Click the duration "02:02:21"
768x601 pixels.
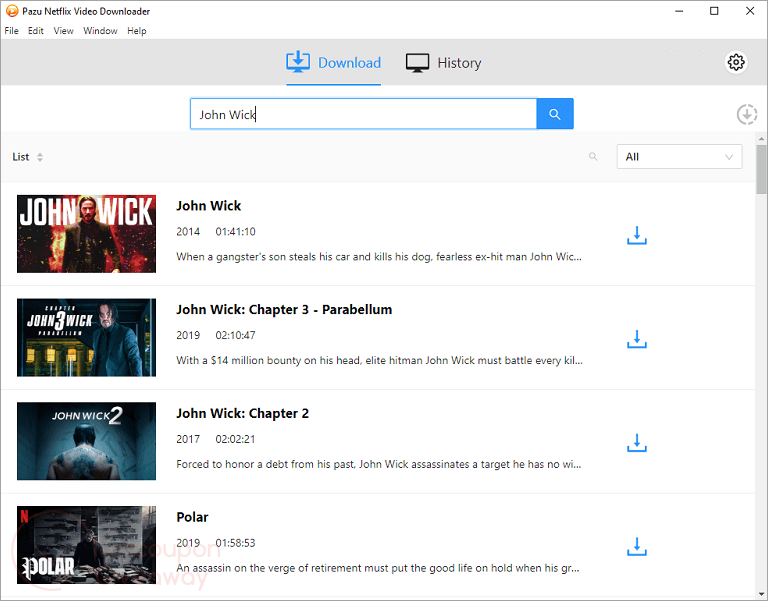point(236,439)
